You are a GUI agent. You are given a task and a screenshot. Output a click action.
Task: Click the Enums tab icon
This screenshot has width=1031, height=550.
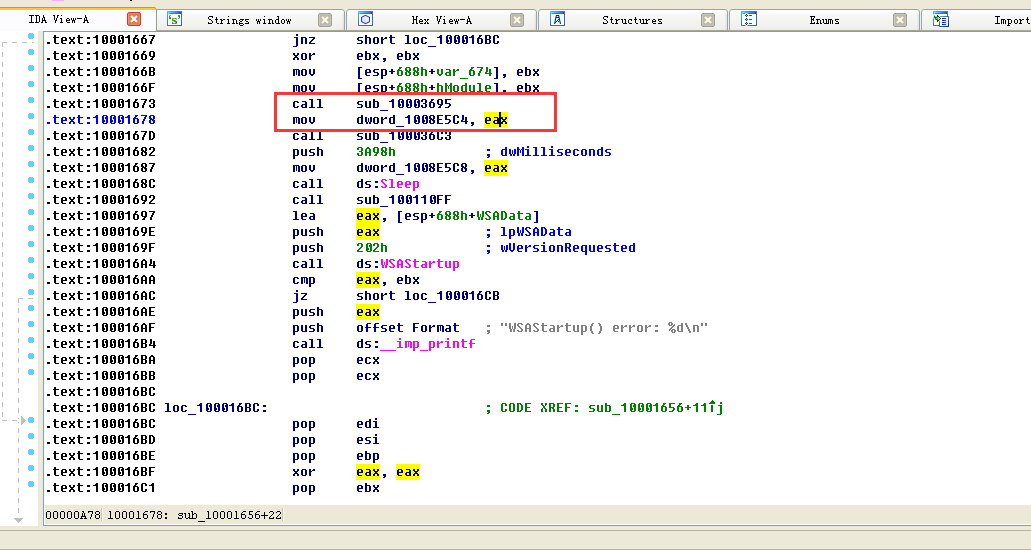point(748,20)
